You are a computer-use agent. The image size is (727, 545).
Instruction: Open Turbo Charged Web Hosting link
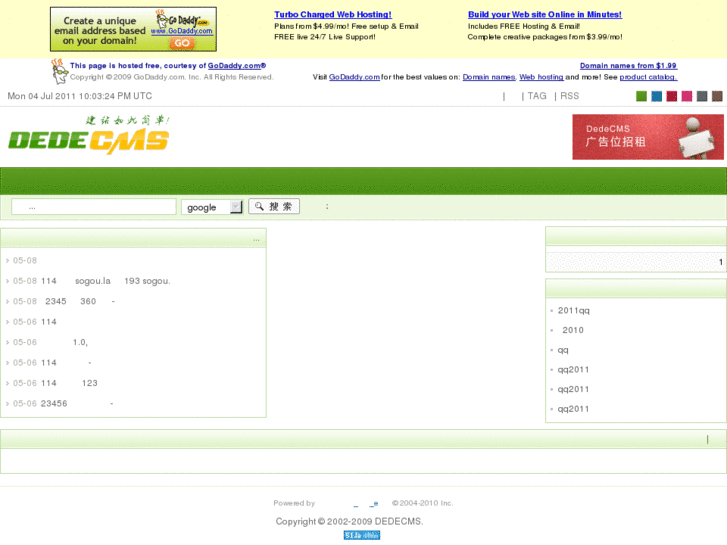pos(333,14)
